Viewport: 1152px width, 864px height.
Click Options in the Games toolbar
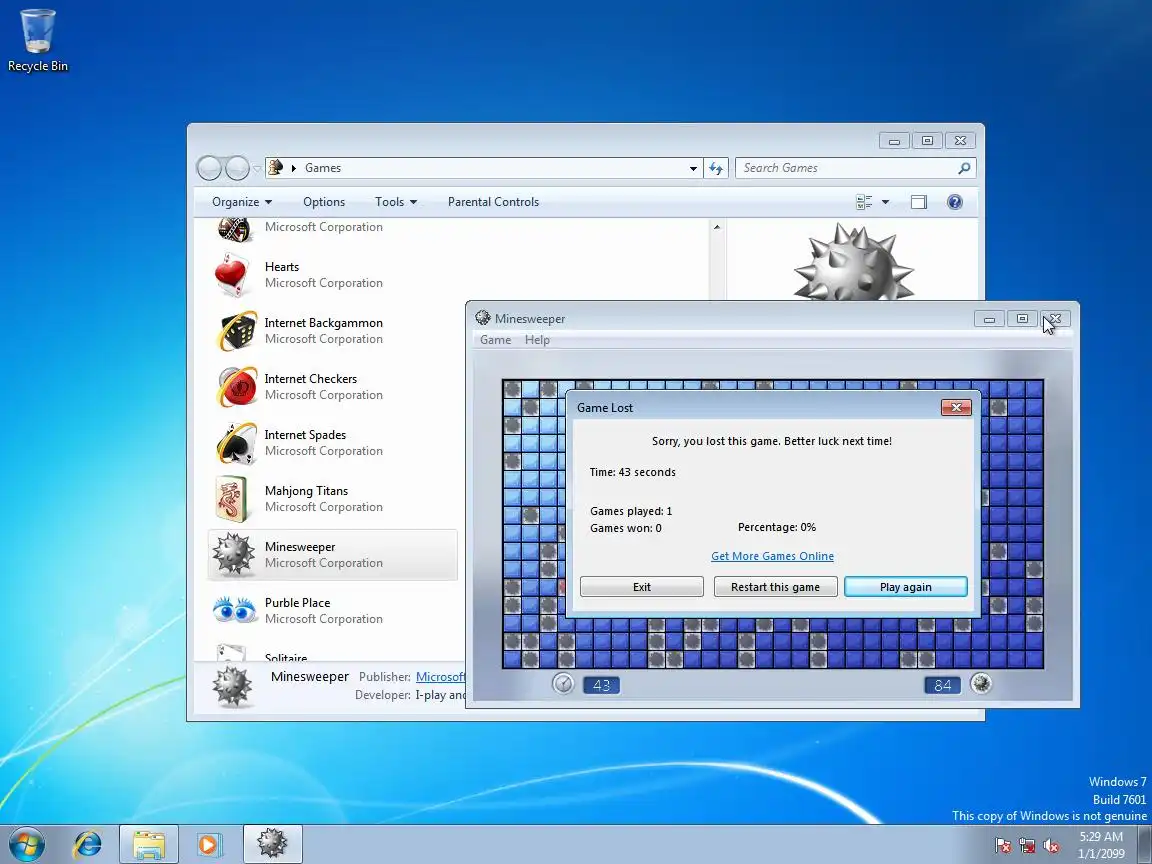click(x=324, y=202)
